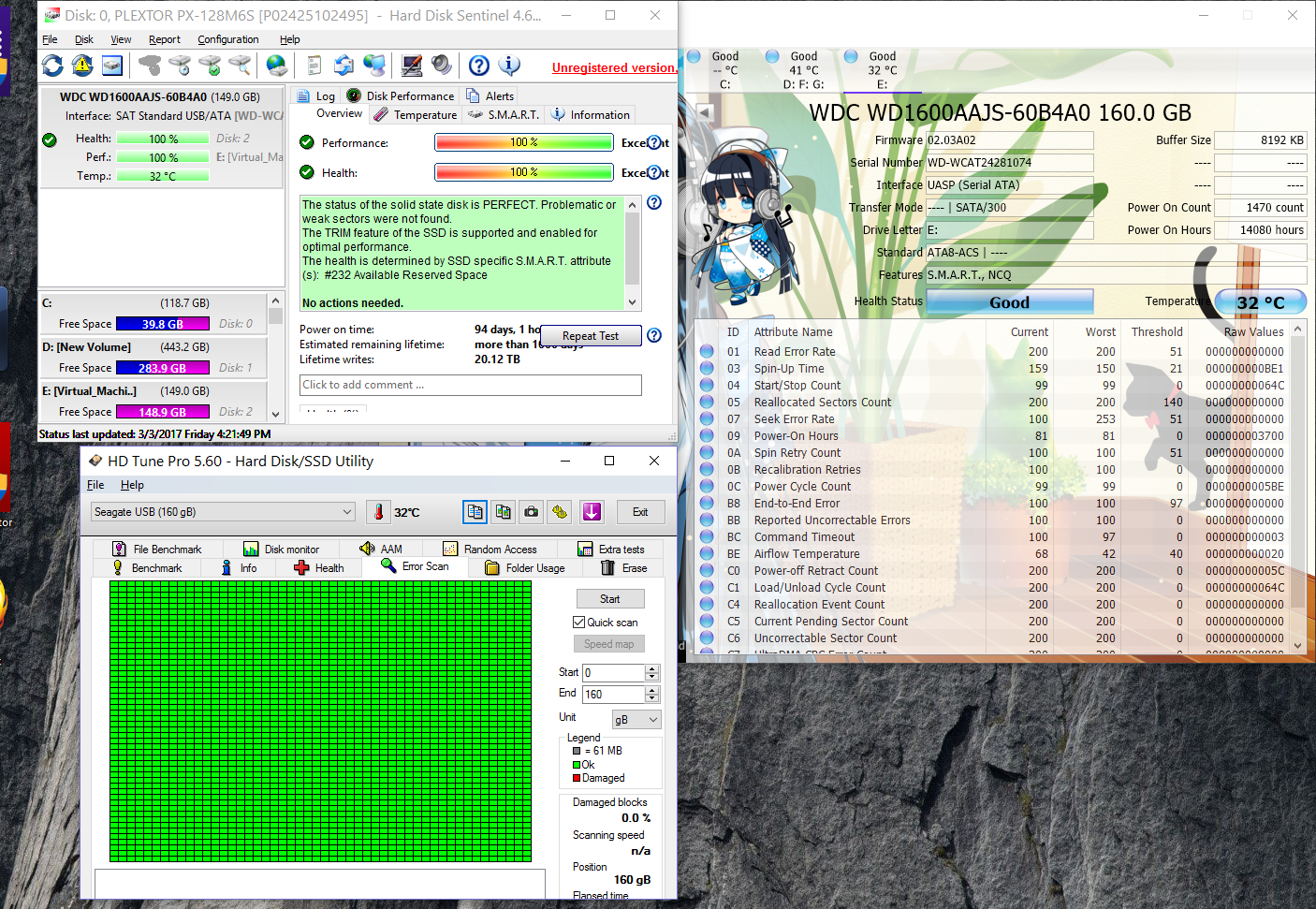Click the disk with green checkmark icon

coord(210,66)
